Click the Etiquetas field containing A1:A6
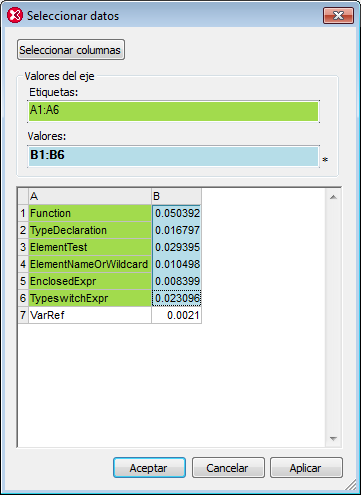 (173, 111)
